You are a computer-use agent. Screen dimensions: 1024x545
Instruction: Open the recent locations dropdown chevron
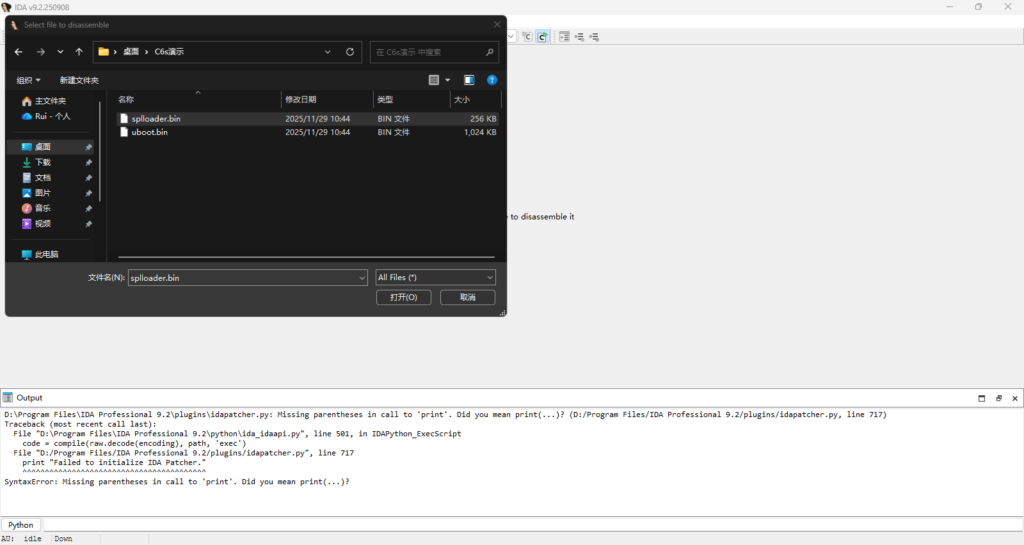60,52
